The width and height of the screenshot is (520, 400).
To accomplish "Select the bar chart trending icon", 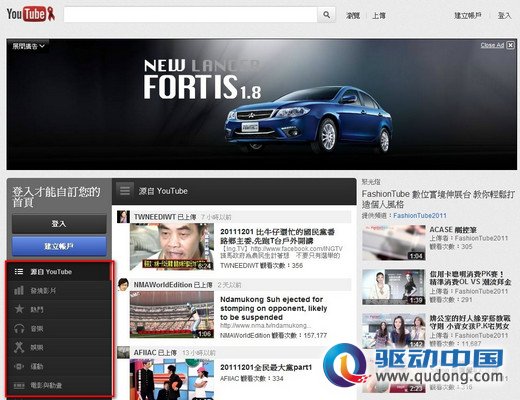I will pyautogui.click(x=19, y=290).
